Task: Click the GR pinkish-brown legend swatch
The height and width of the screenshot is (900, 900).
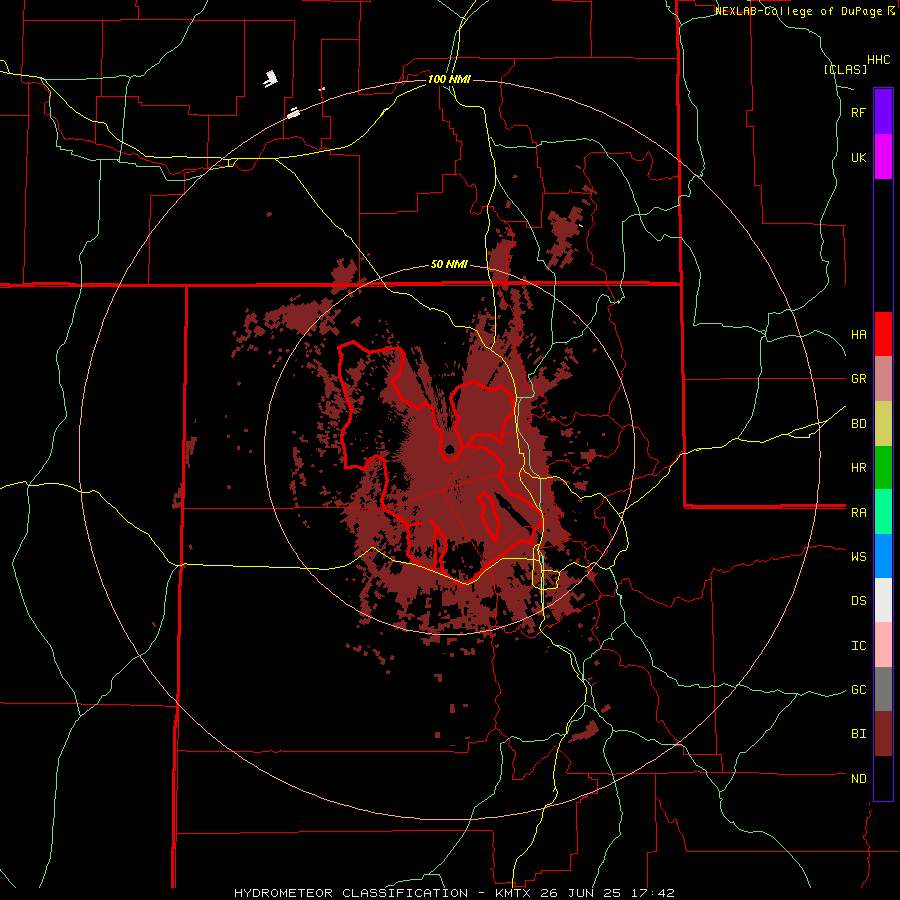Action: 883,379
